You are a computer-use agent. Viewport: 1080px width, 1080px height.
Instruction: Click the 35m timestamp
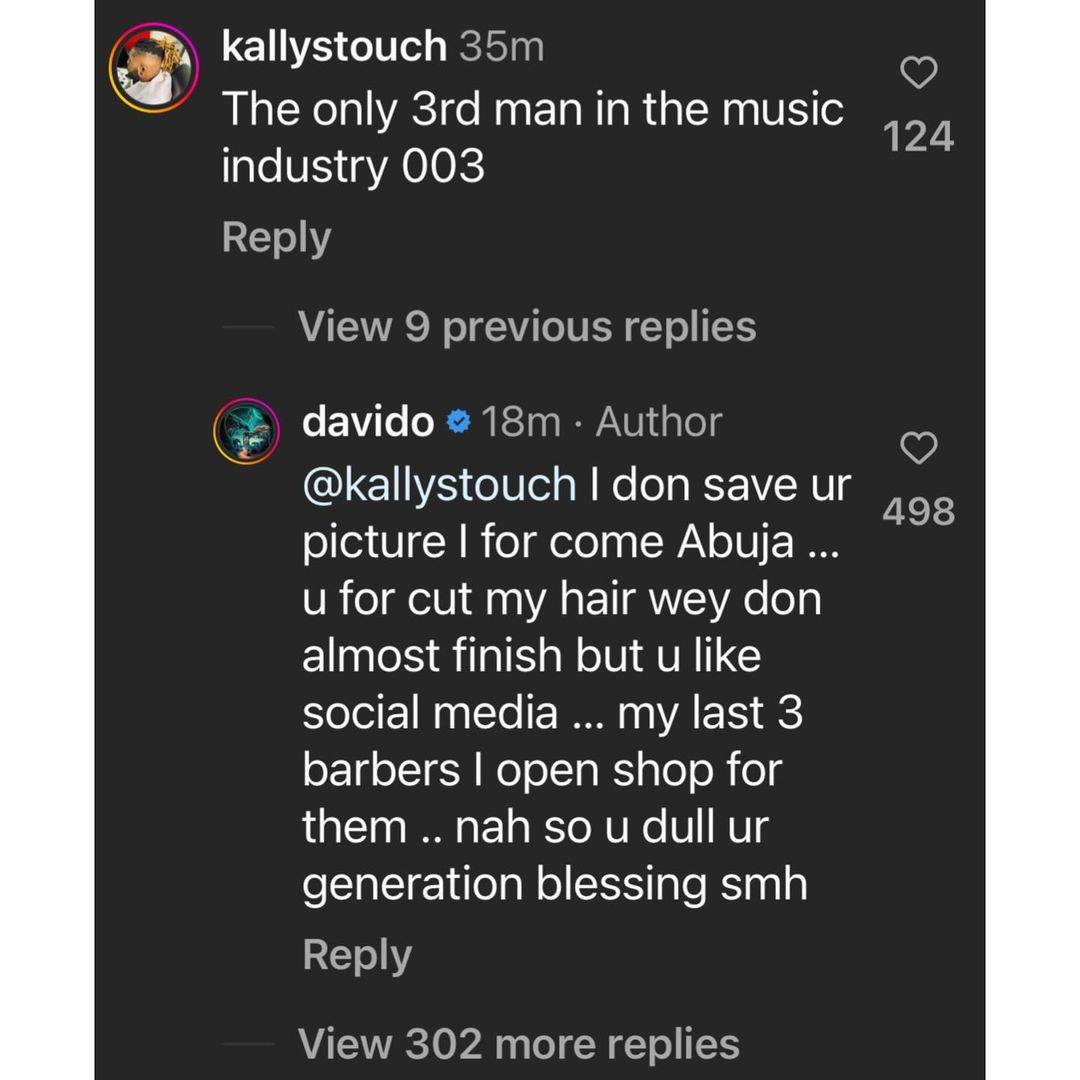pos(501,47)
